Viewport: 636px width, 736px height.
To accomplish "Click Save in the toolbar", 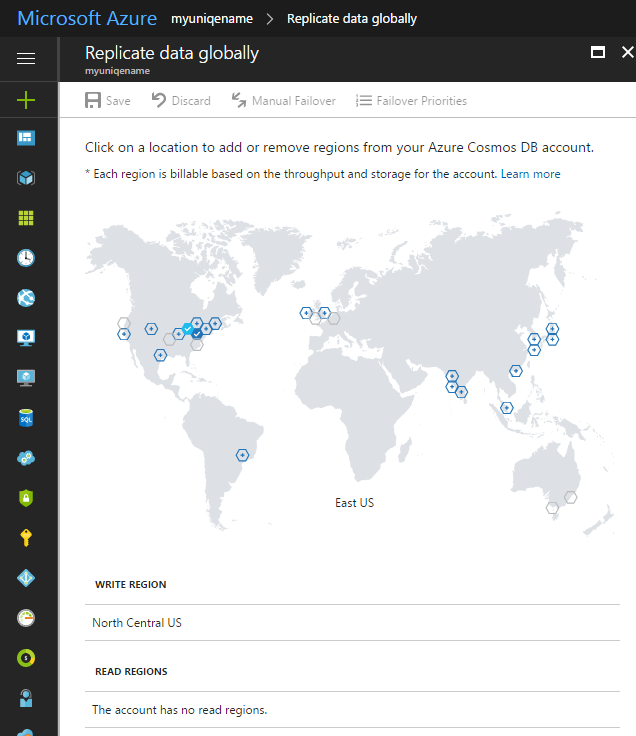I will (107, 100).
